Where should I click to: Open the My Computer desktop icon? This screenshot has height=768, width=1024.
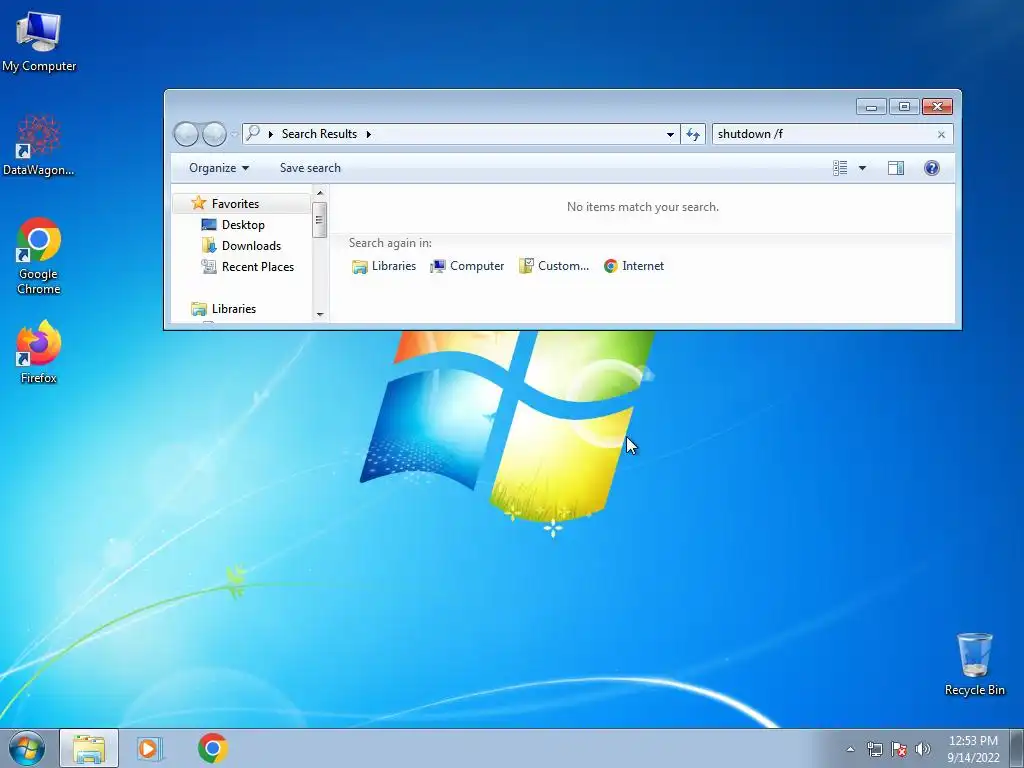pos(39,40)
